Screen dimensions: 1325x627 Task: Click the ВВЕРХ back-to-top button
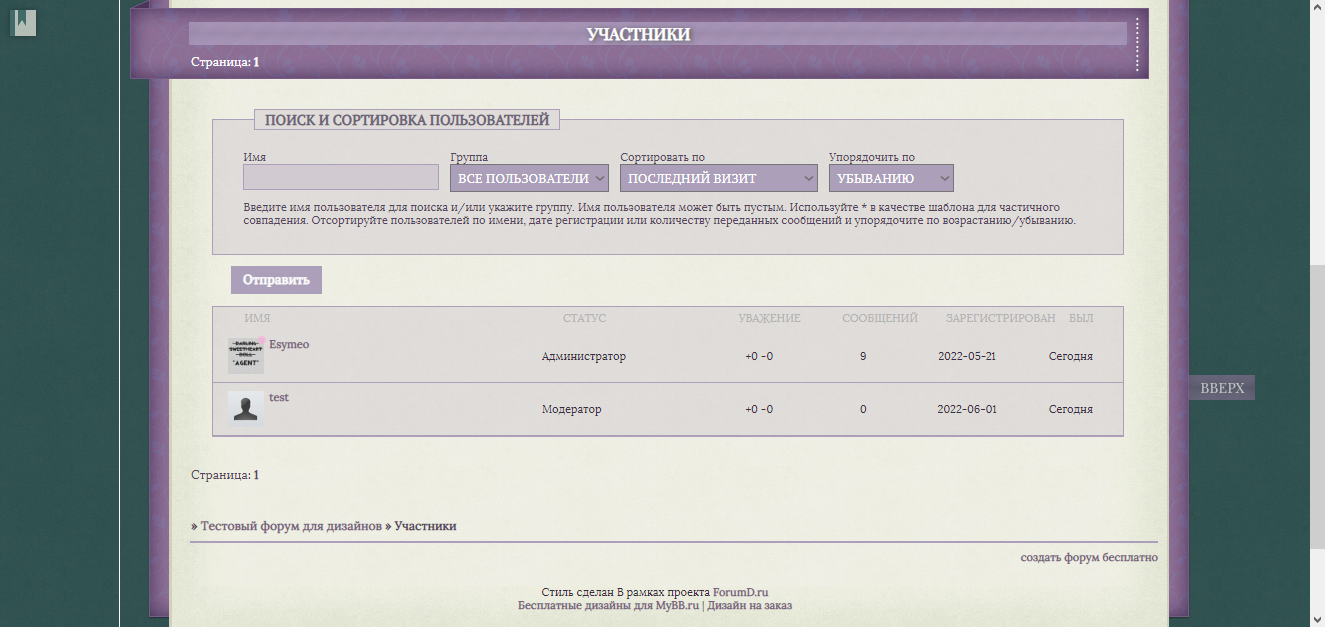point(1221,387)
